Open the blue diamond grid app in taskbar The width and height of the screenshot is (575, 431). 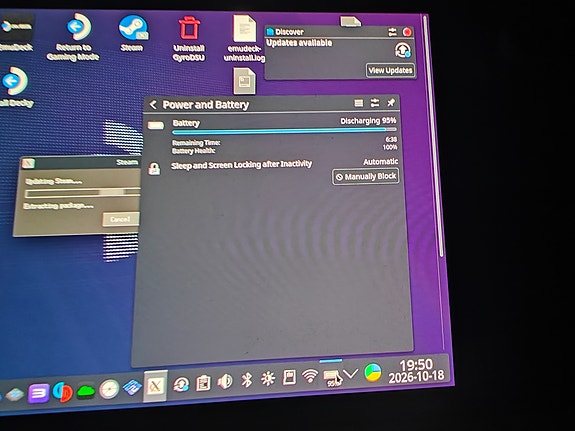pos(132,387)
